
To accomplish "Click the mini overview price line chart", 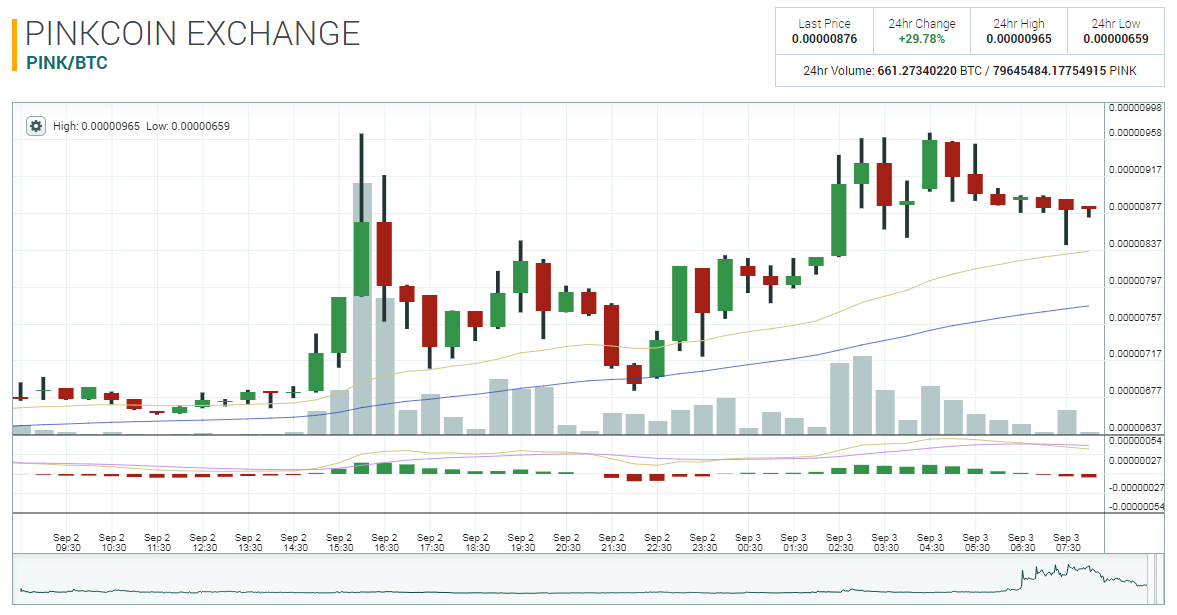I will [582, 580].
